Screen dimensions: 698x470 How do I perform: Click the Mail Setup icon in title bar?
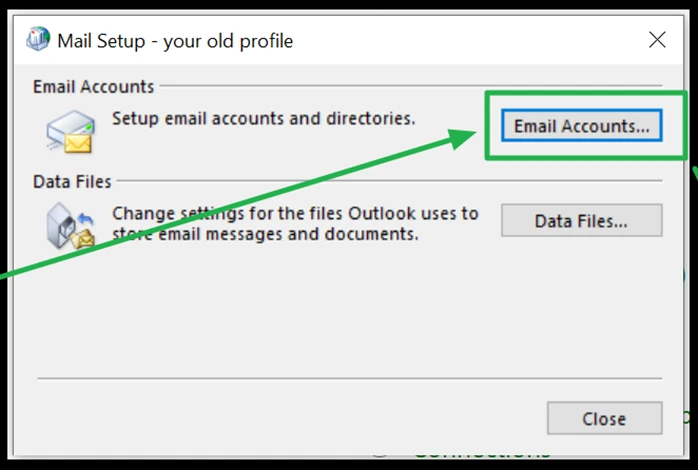[39, 40]
